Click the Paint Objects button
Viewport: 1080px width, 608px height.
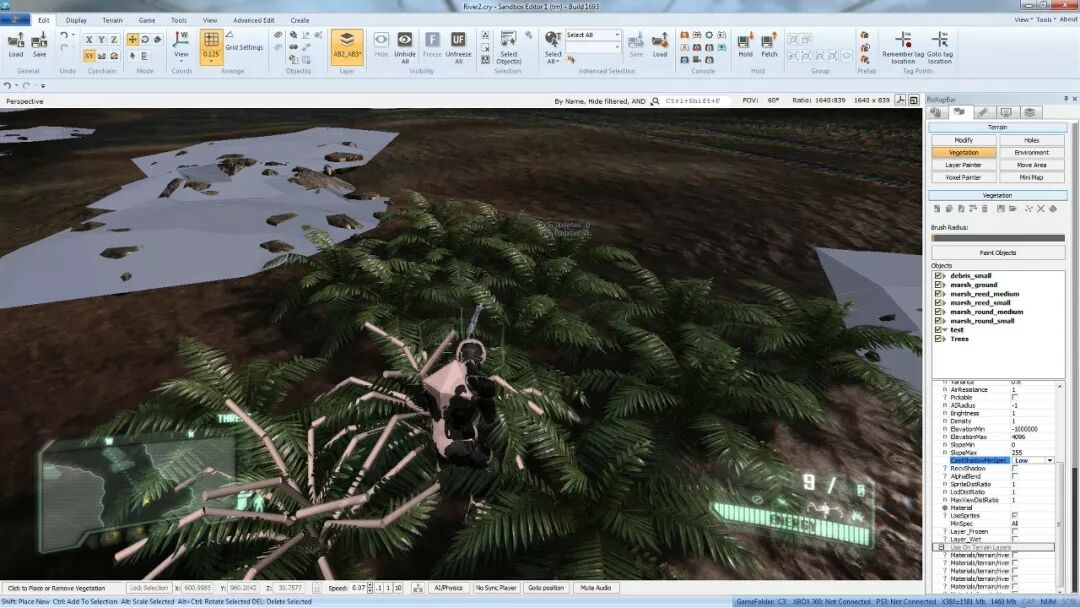click(x=997, y=253)
